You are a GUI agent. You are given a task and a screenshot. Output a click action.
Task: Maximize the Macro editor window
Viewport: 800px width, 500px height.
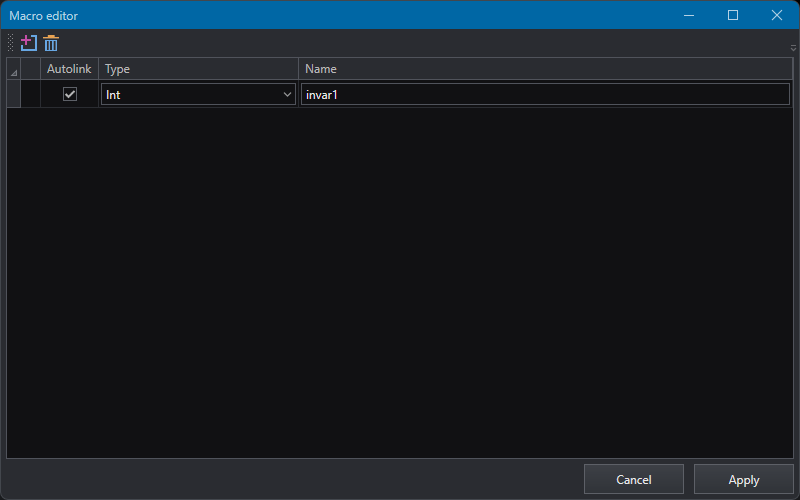(733, 15)
